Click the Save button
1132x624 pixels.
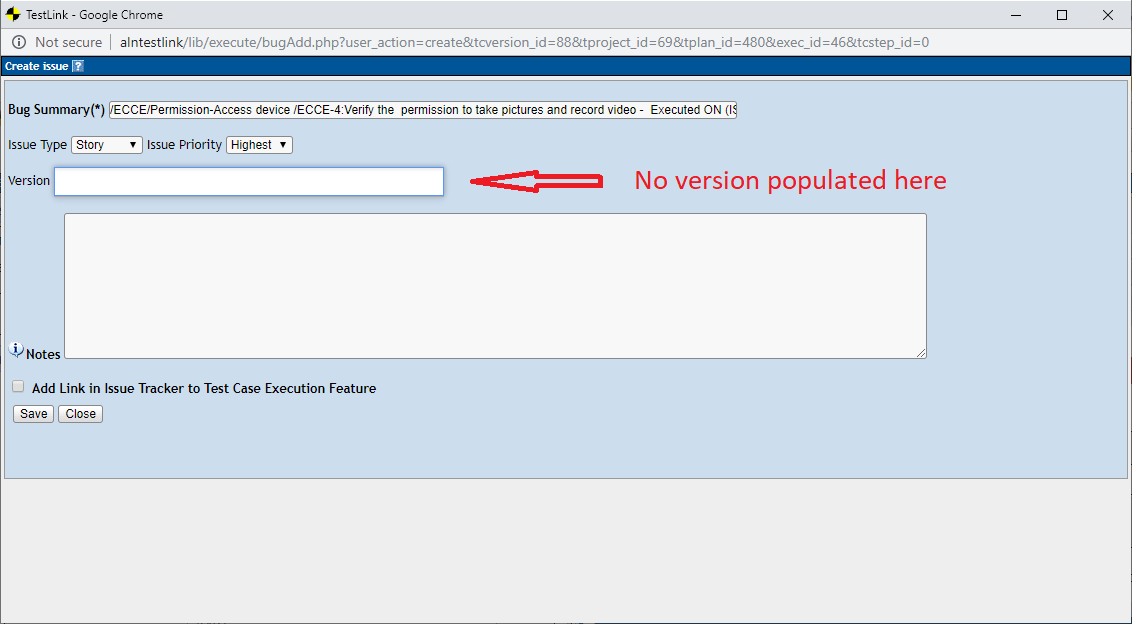[x=33, y=414]
